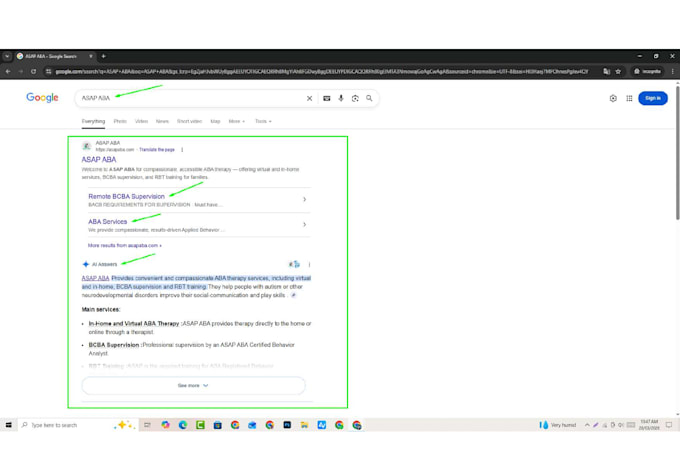Bookmark this page with the star icon
Image resolution: width=680 pixels, height=459 pixels.
(618, 71)
